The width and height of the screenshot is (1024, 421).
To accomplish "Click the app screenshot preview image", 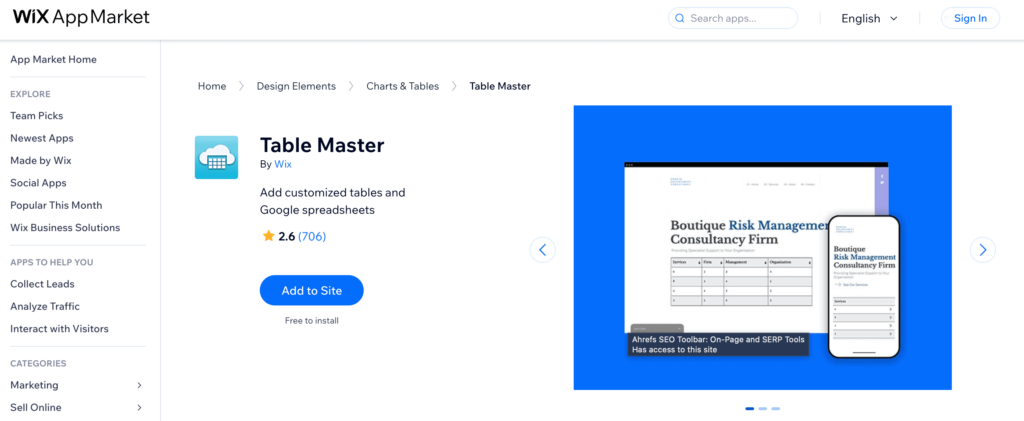I will click(x=763, y=248).
